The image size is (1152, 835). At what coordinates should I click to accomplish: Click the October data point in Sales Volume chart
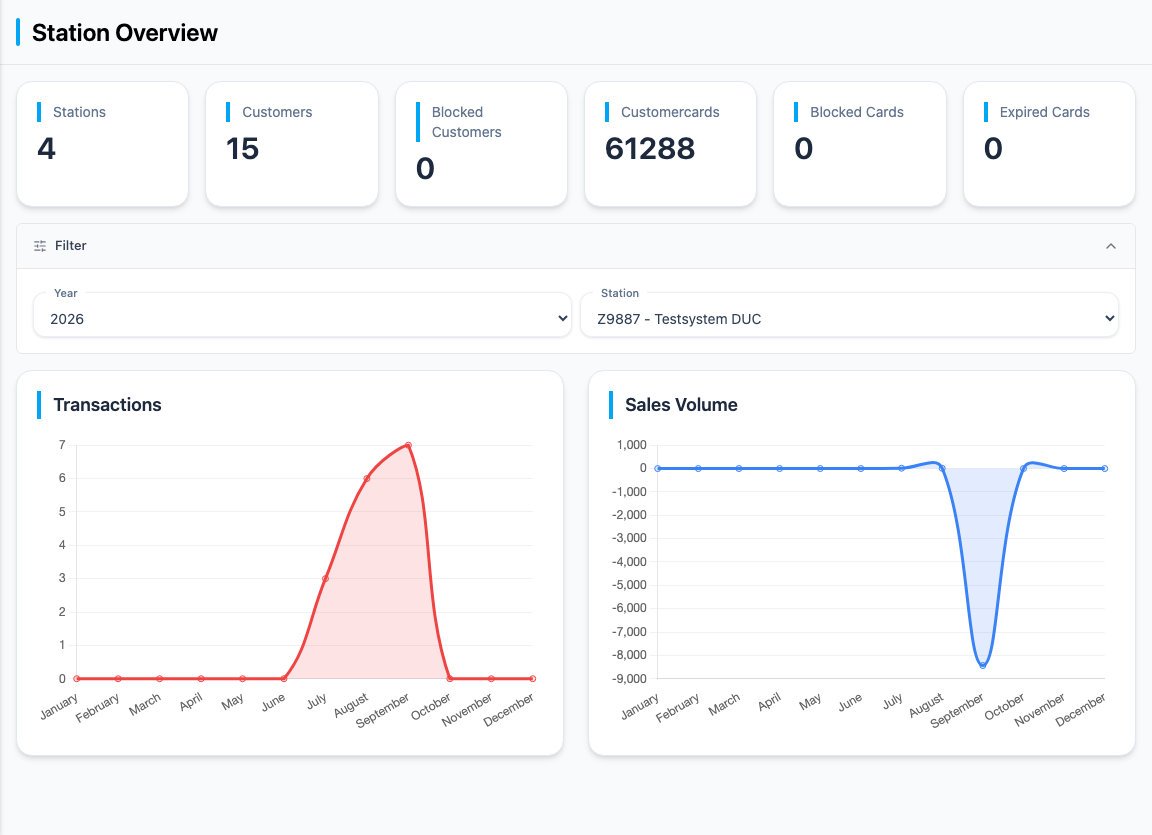click(x=1023, y=469)
